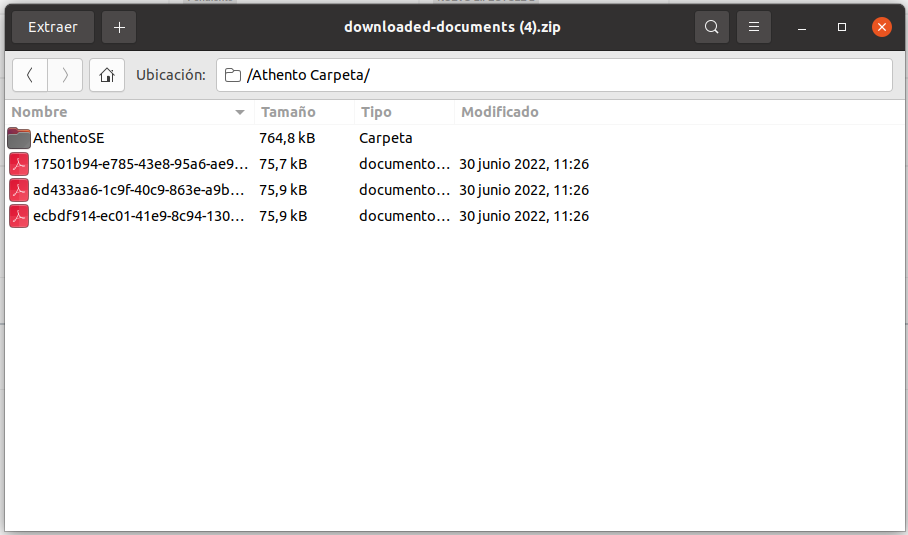Open the hamburger menu
Image resolution: width=908 pixels, height=535 pixels.
754,27
